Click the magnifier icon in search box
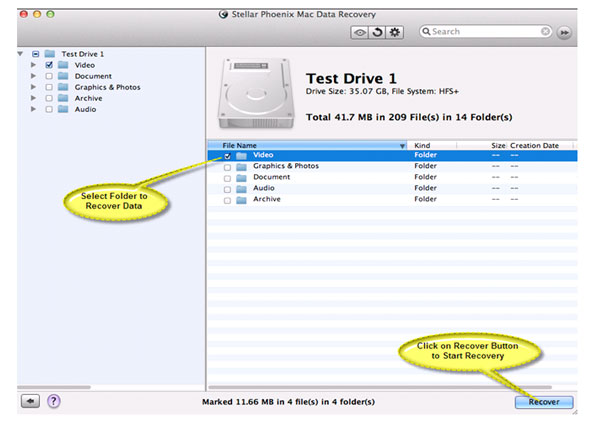Image resolution: width=590 pixels, height=421 pixels. pyautogui.click(x=426, y=32)
